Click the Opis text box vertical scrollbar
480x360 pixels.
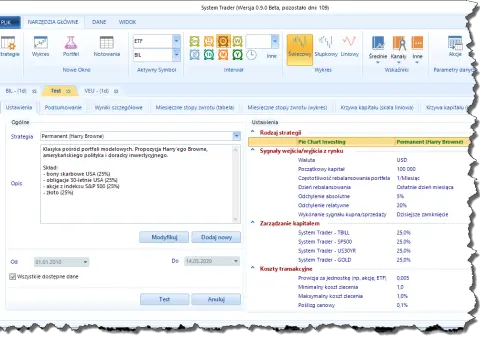236,184
